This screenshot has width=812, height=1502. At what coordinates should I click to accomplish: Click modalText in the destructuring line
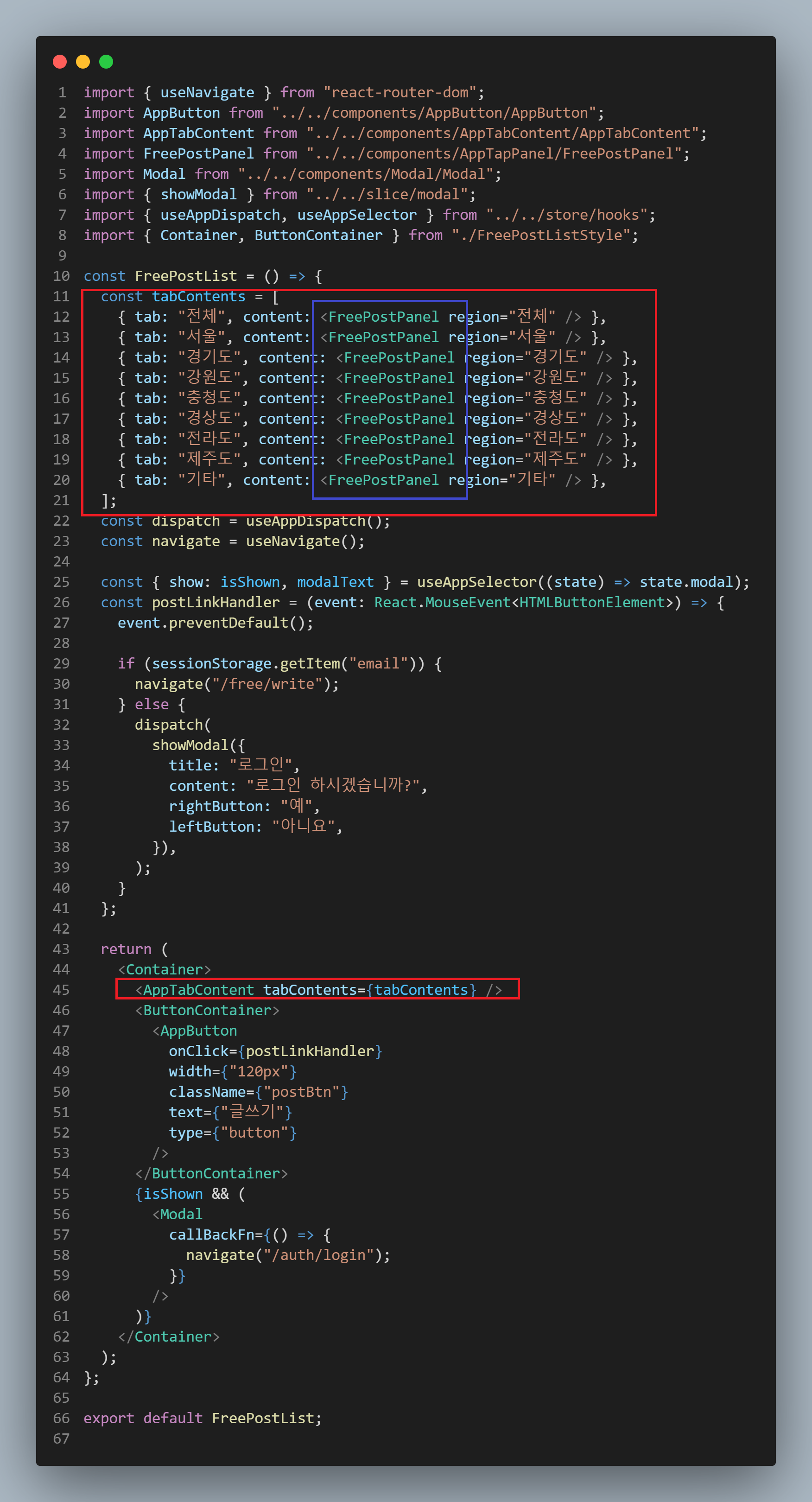coord(335,583)
